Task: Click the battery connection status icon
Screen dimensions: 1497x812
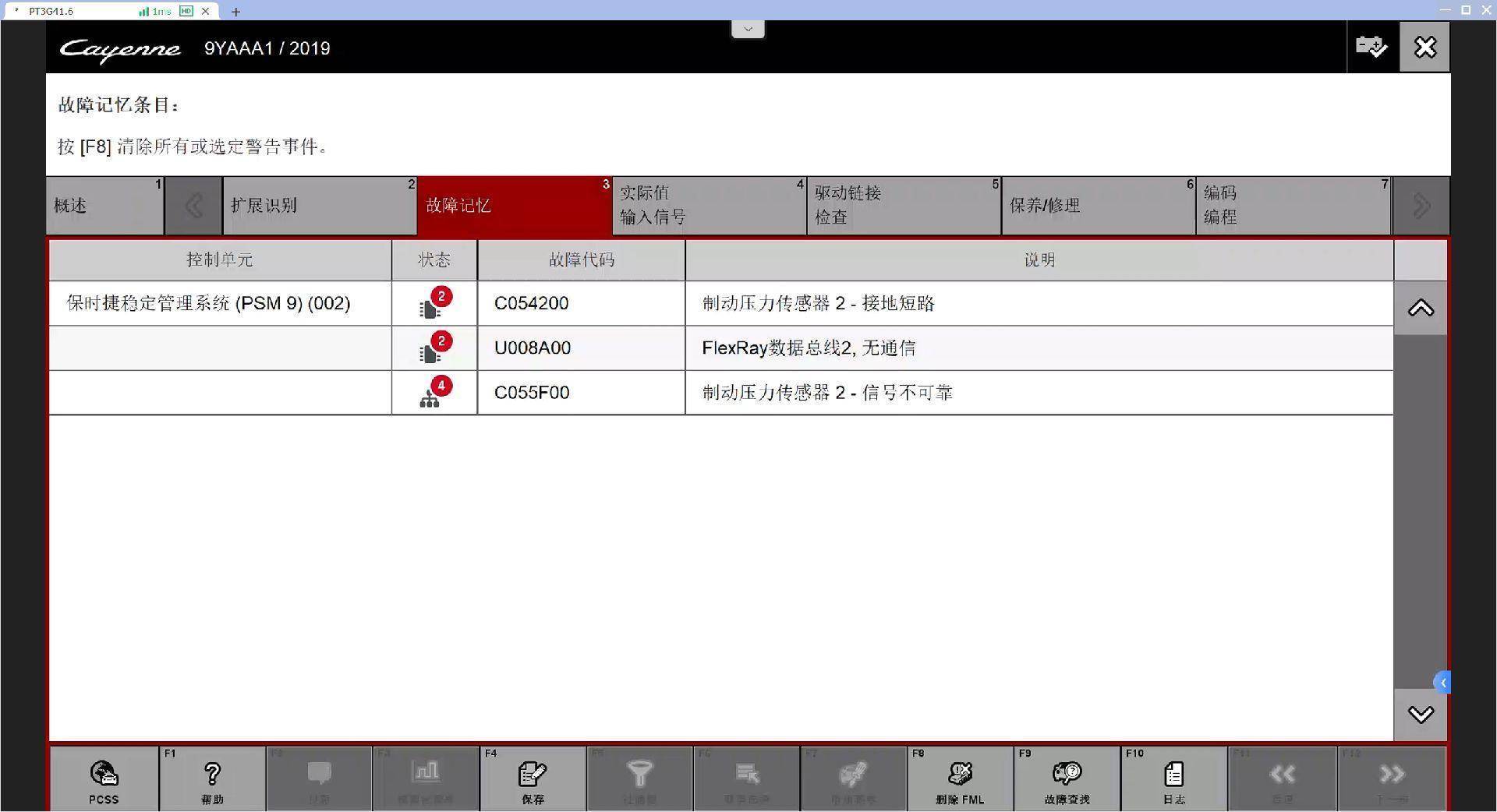Action: click(x=1371, y=47)
